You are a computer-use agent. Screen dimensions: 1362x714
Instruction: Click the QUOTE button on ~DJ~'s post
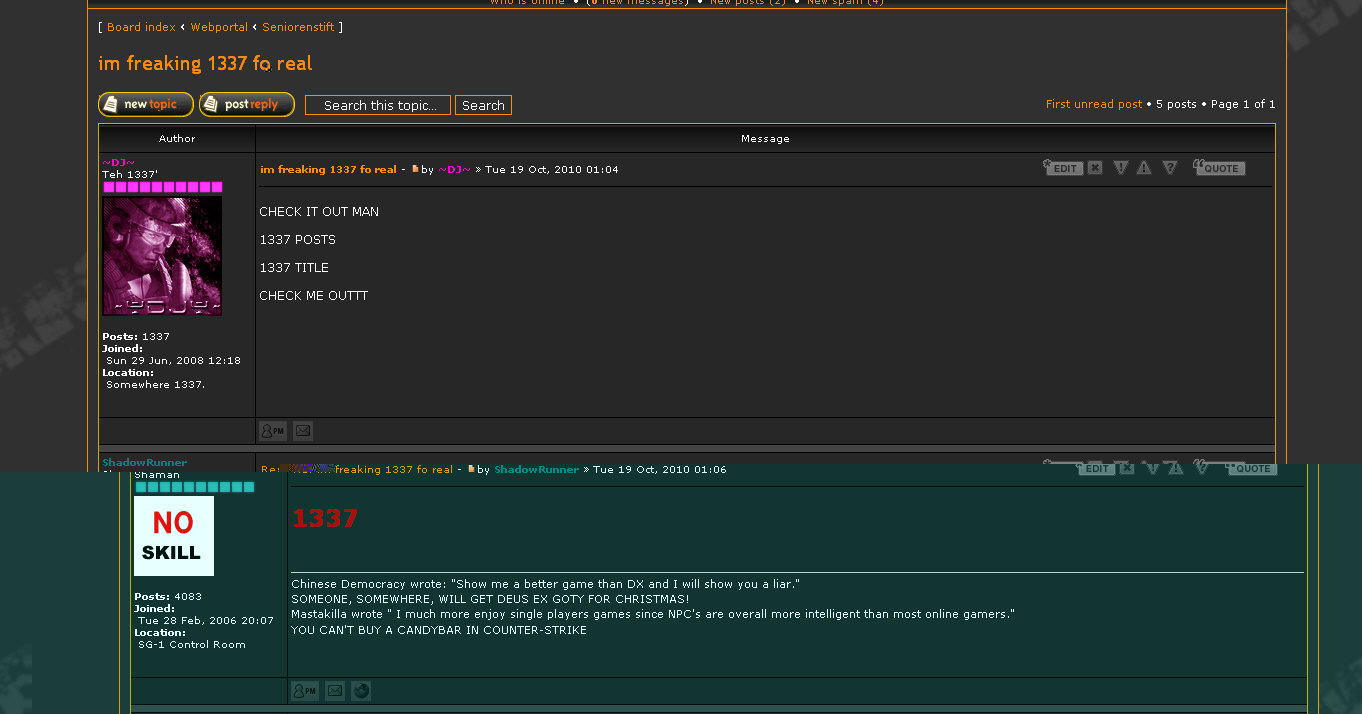pos(1219,168)
